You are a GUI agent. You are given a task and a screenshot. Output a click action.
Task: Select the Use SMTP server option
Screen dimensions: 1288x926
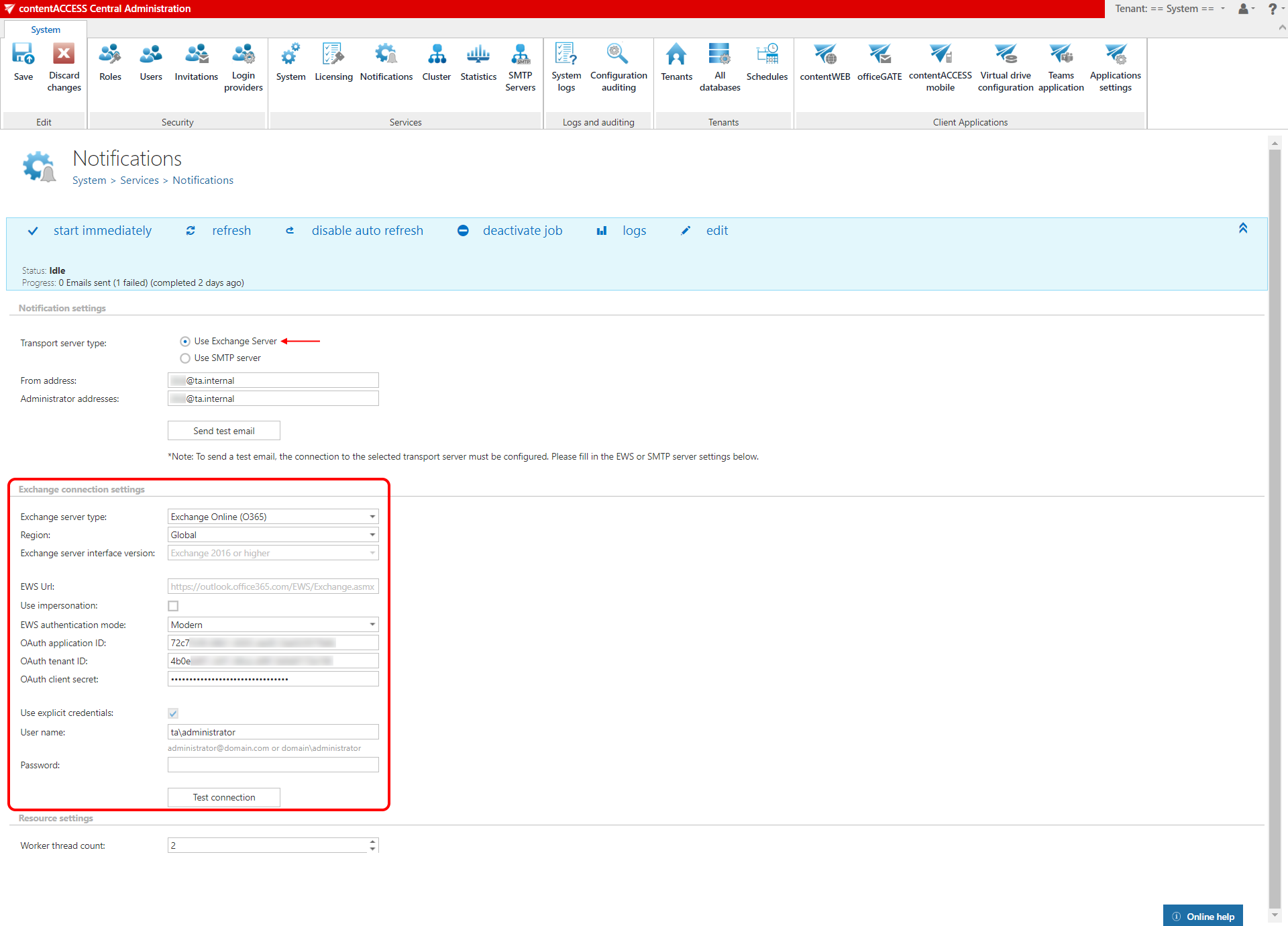click(x=185, y=358)
